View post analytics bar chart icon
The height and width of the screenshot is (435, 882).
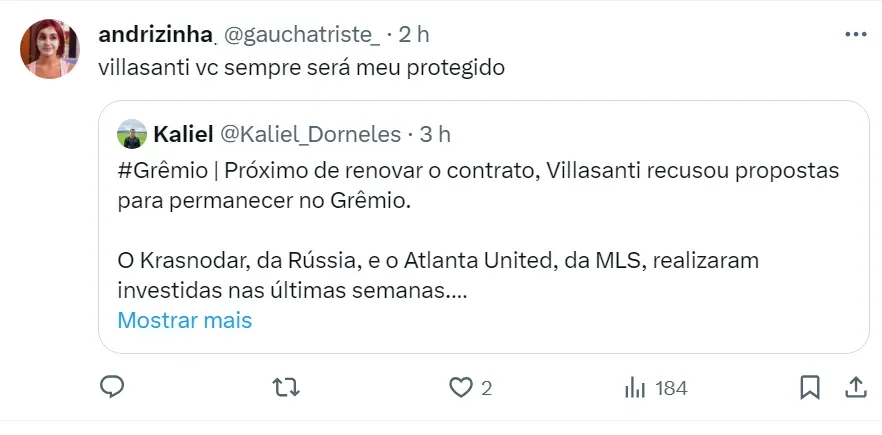(634, 387)
